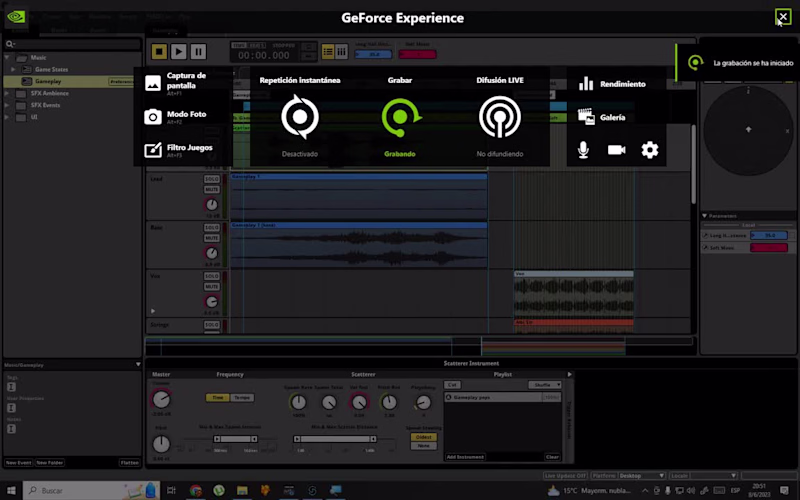Click the Grabar recording icon
Viewport: 800px width, 500px height.
[x=399, y=118]
